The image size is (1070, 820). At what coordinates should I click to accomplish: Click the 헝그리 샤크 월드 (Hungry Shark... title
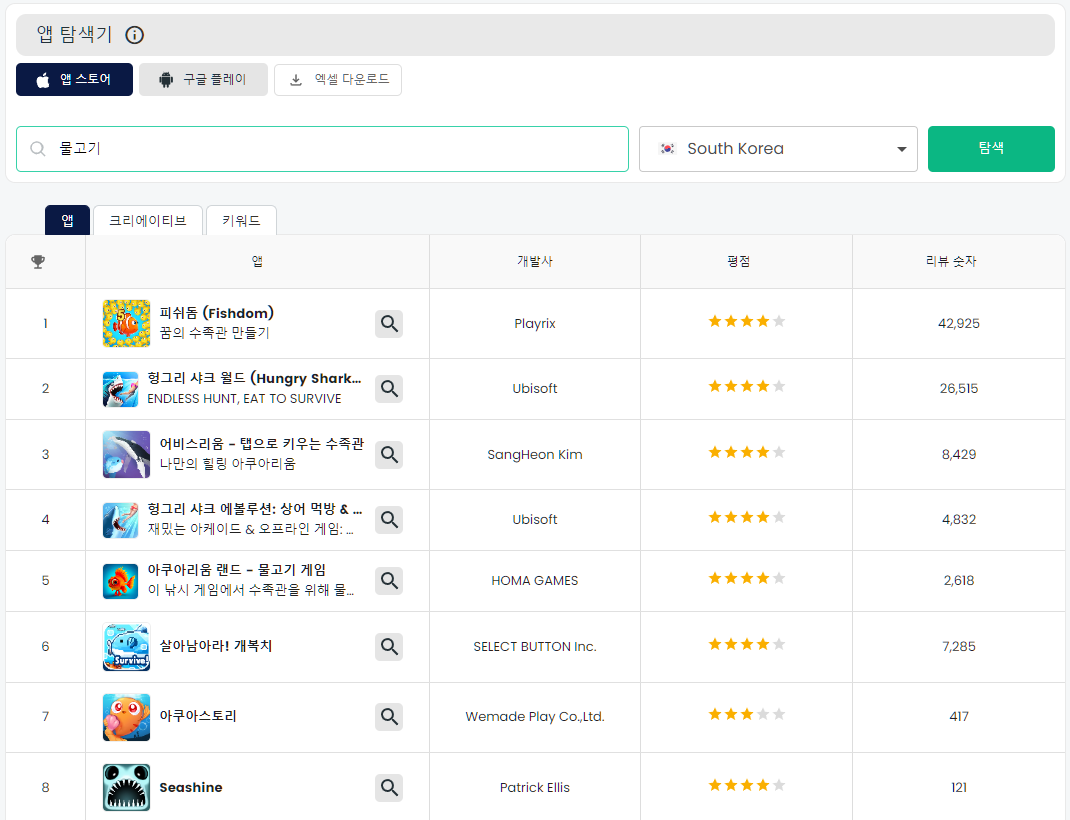tap(255, 379)
